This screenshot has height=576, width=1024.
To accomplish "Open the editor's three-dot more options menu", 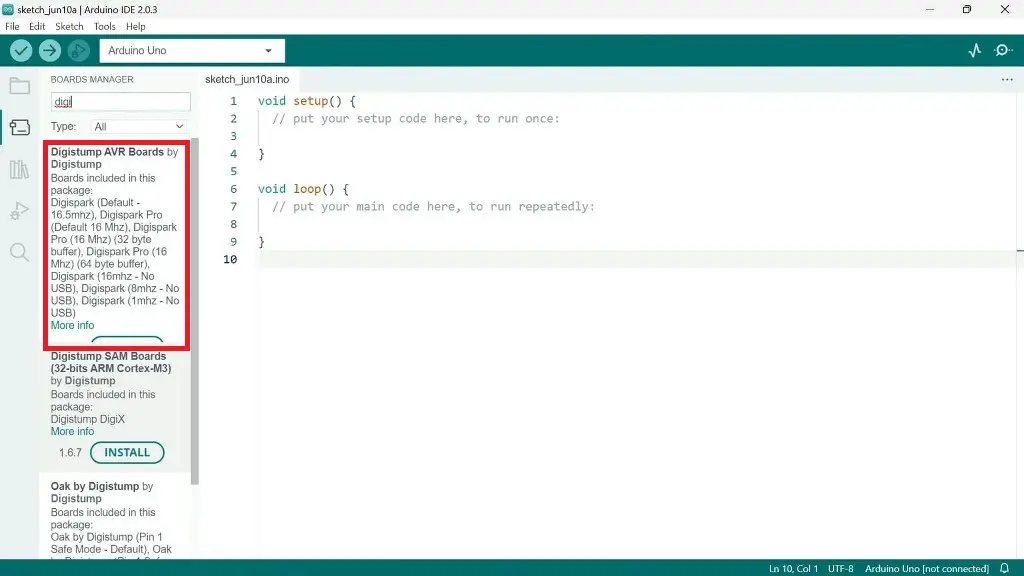I will [x=1007, y=80].
